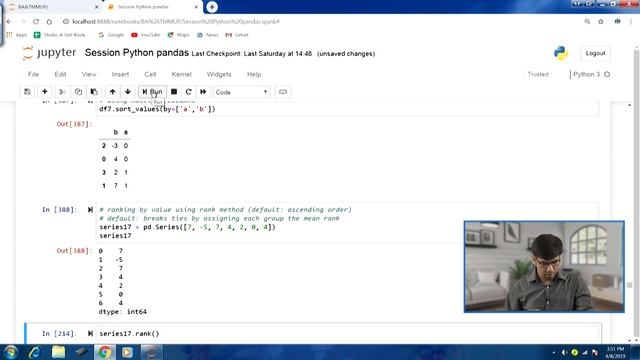Move the selected cell down
The width and height of the screenshot is (640, 360).
(128, 92)
